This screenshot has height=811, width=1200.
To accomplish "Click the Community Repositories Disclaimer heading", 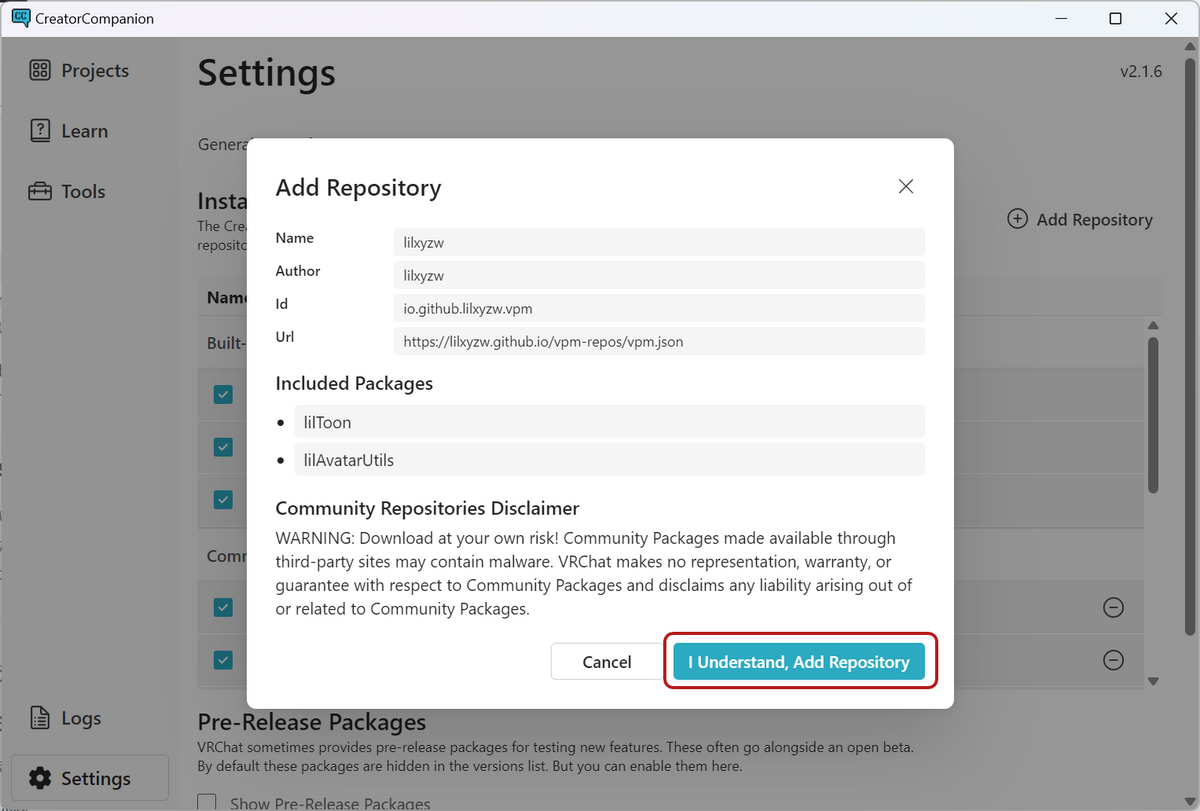I will tap(427, 508).
